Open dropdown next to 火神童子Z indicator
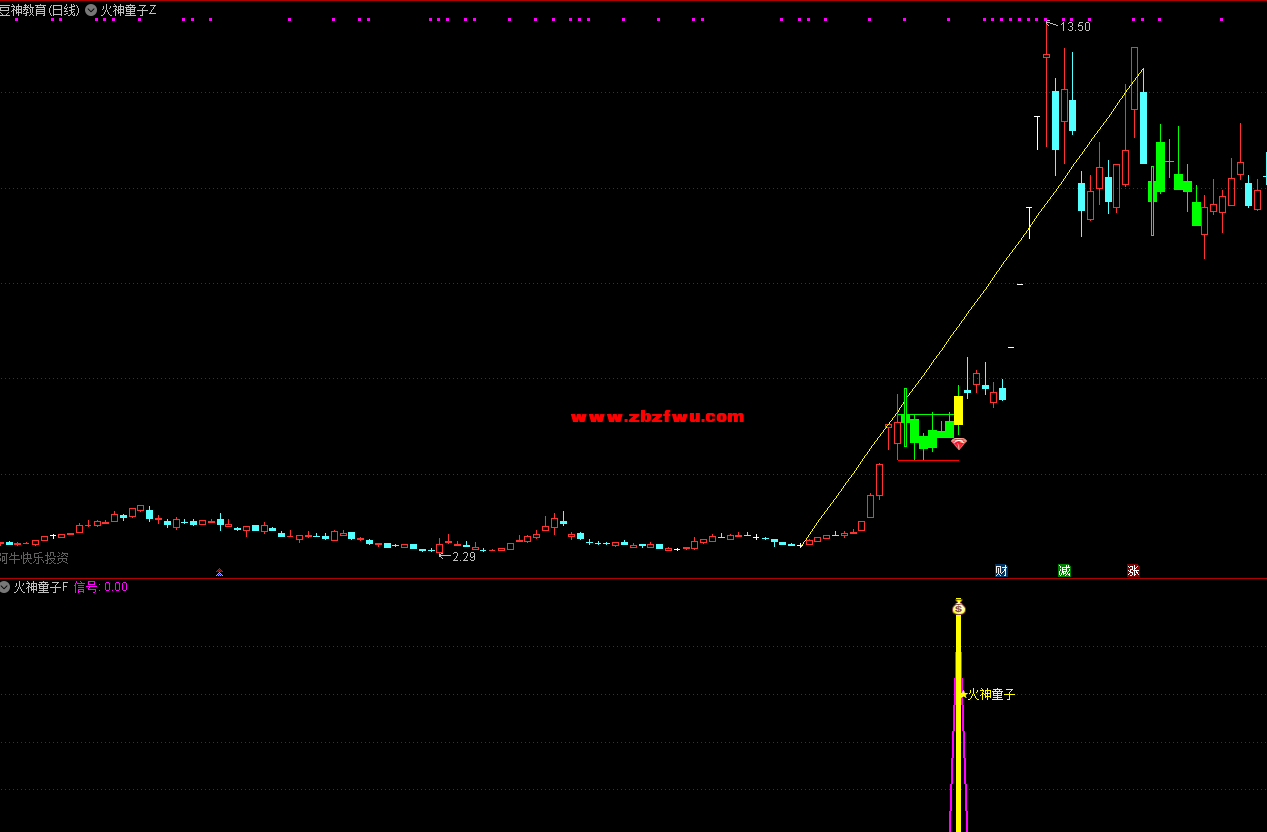This screenshot has width=1267, height=832. (x=91, y=10)
